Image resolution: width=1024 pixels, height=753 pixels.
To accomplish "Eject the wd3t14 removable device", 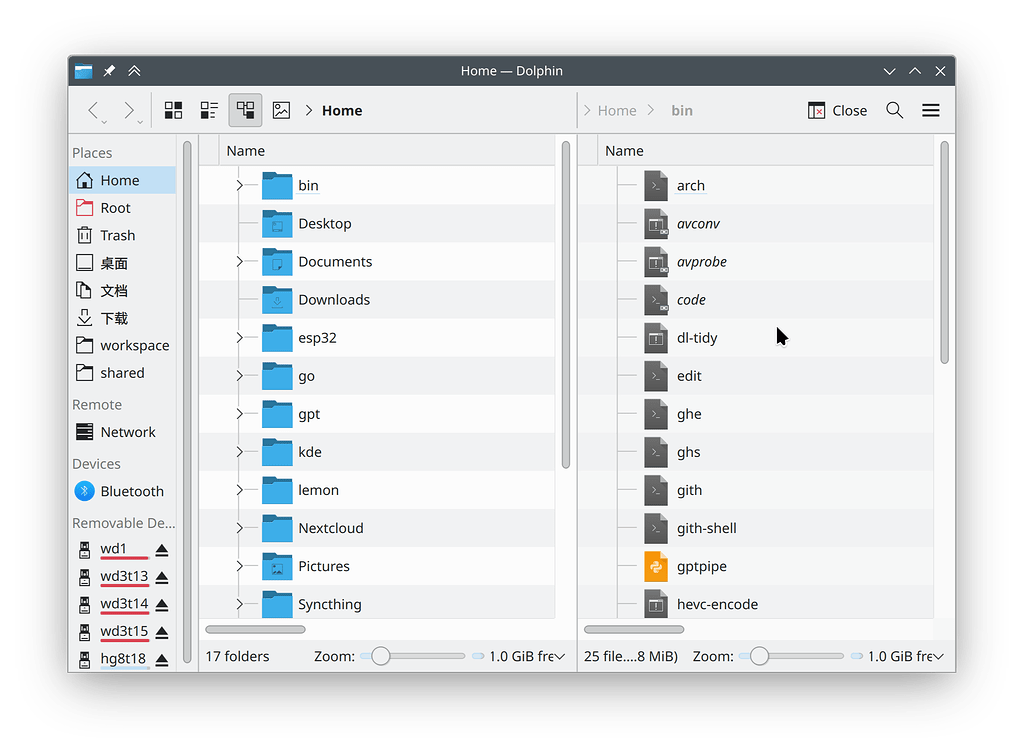I will point(162,605).
